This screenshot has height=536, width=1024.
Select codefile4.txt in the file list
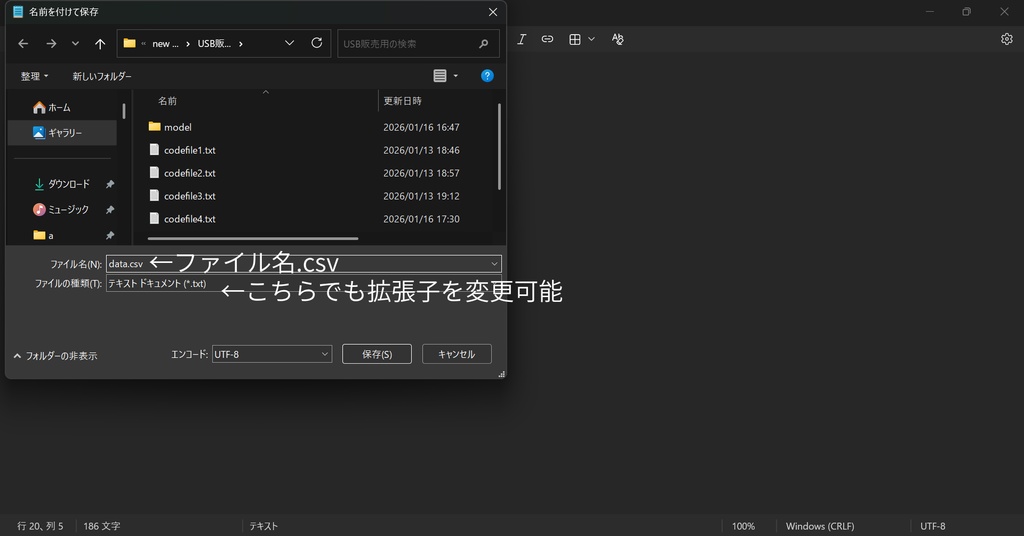click(x=182, y=219)
